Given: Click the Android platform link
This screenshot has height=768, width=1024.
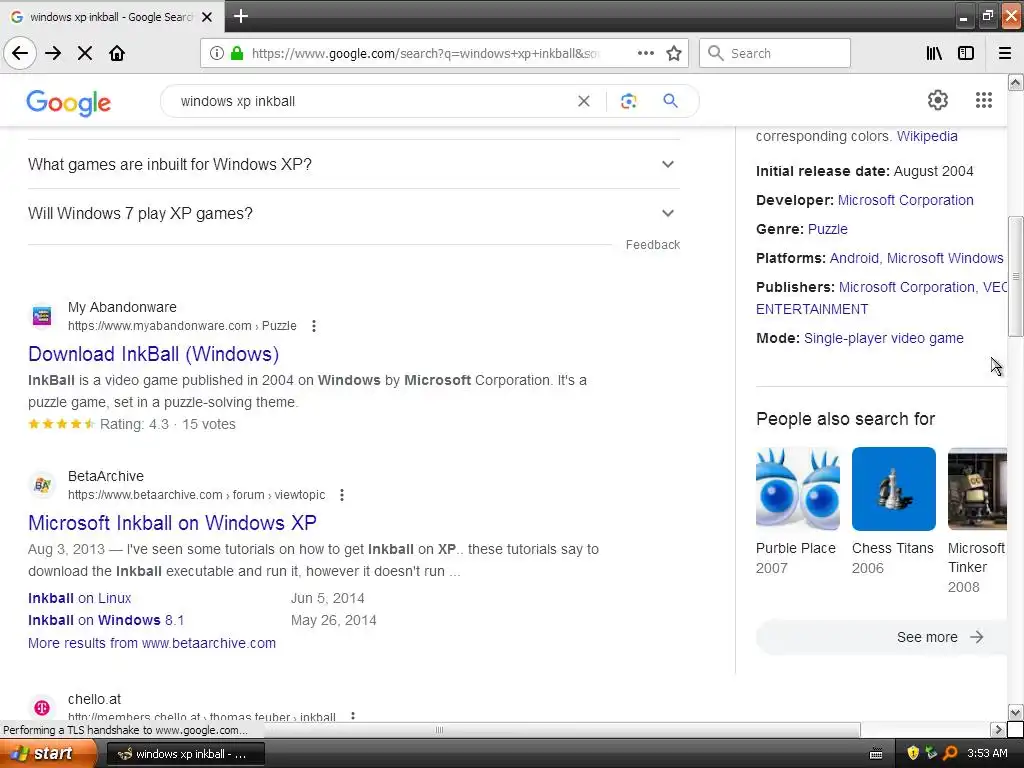Looking at the screenshot, I should click(x=854, y=259).
